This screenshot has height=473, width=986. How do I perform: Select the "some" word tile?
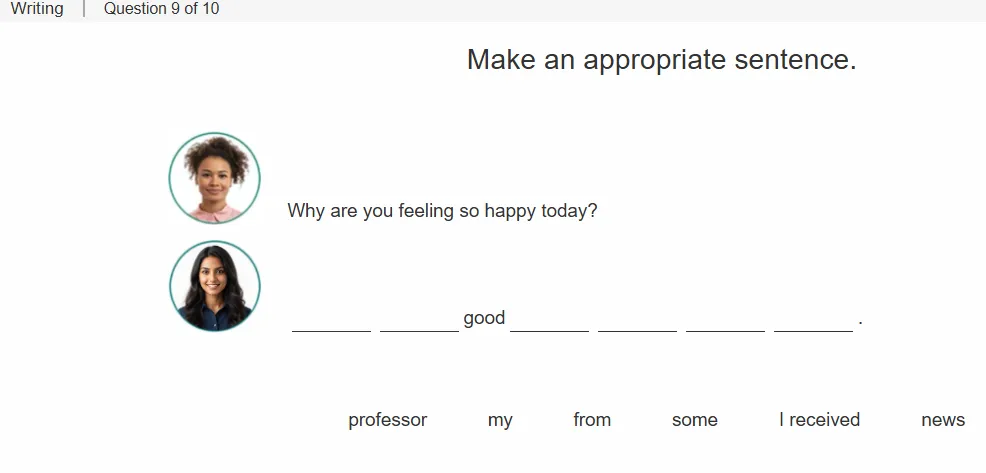coord(694,420)
